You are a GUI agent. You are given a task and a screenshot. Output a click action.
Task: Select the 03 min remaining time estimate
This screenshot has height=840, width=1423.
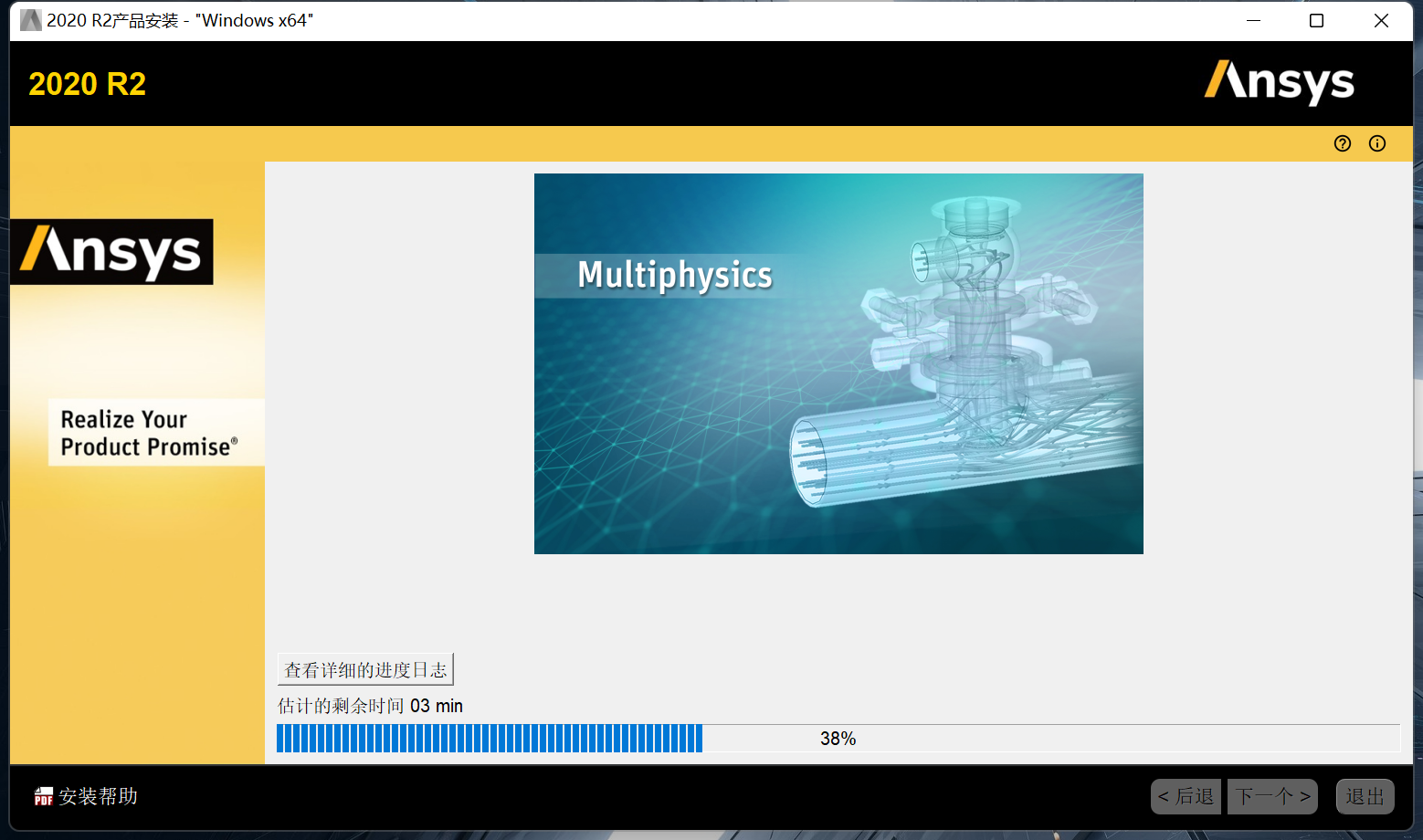(x=436, y=705)
